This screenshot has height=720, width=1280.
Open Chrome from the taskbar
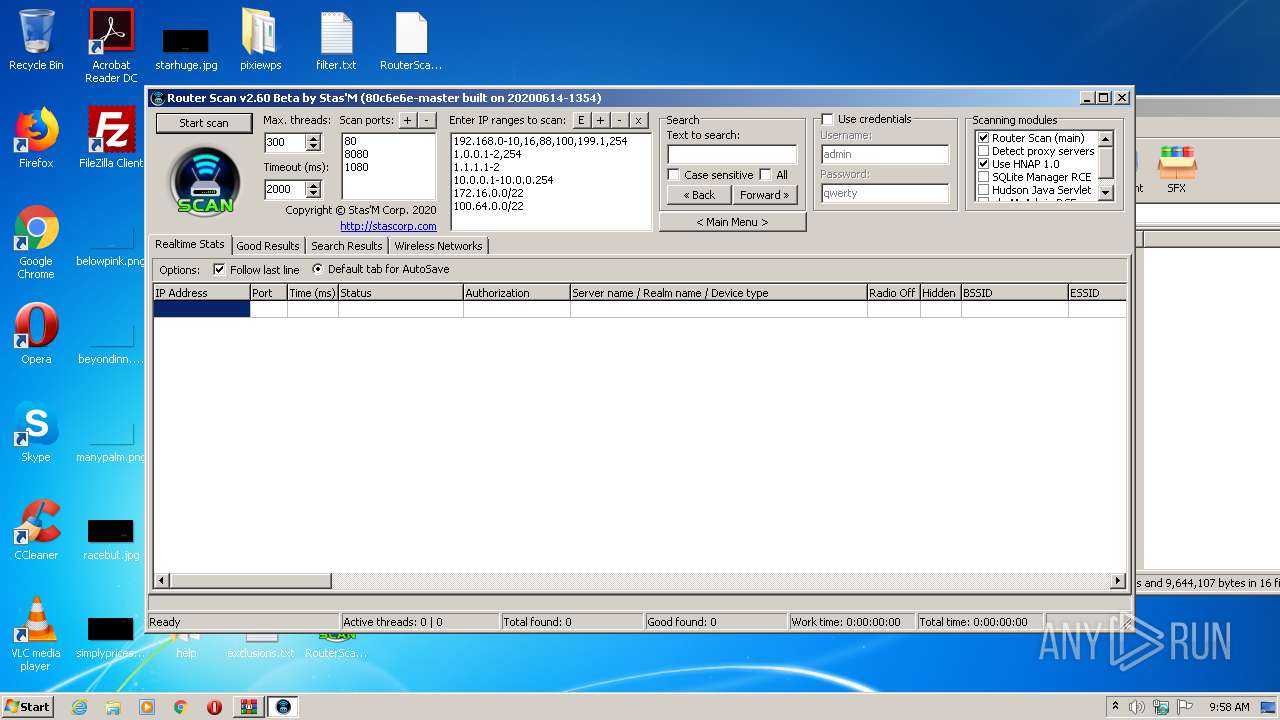(x=181, y=707)
